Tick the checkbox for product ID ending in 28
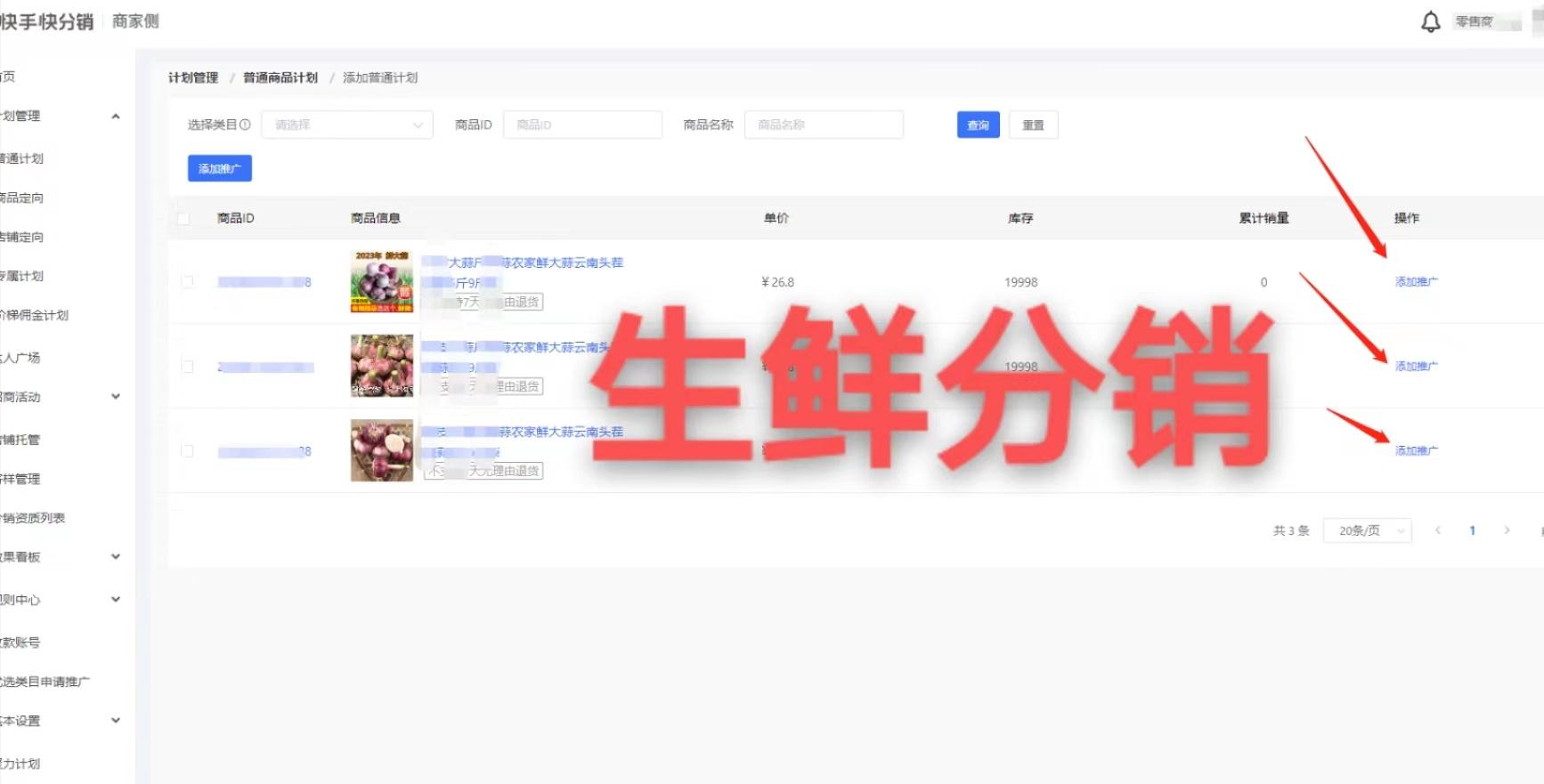This screenshot has width=1544, height=784. (x=187, y=451)
